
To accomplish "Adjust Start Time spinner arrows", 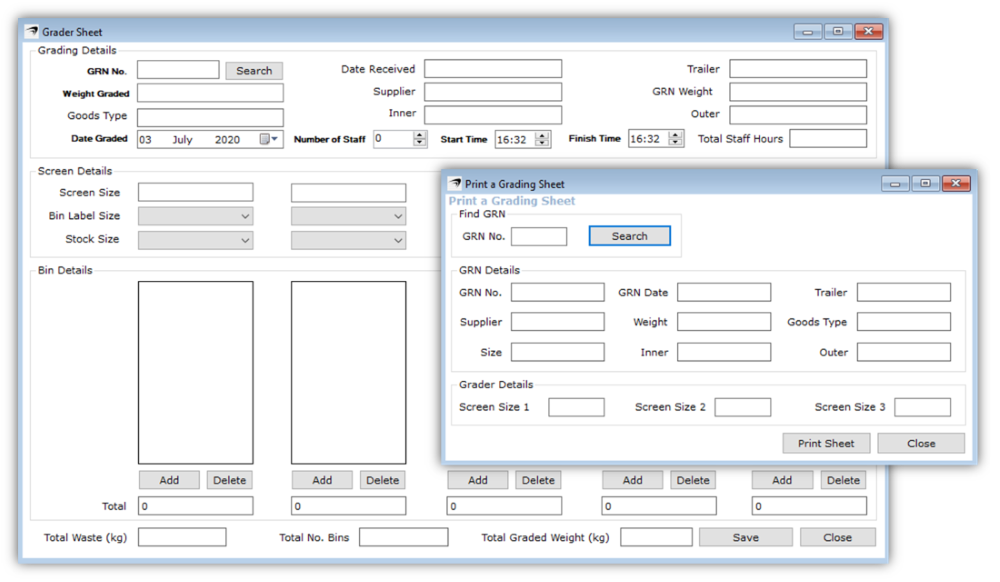I will coord(542,139).
